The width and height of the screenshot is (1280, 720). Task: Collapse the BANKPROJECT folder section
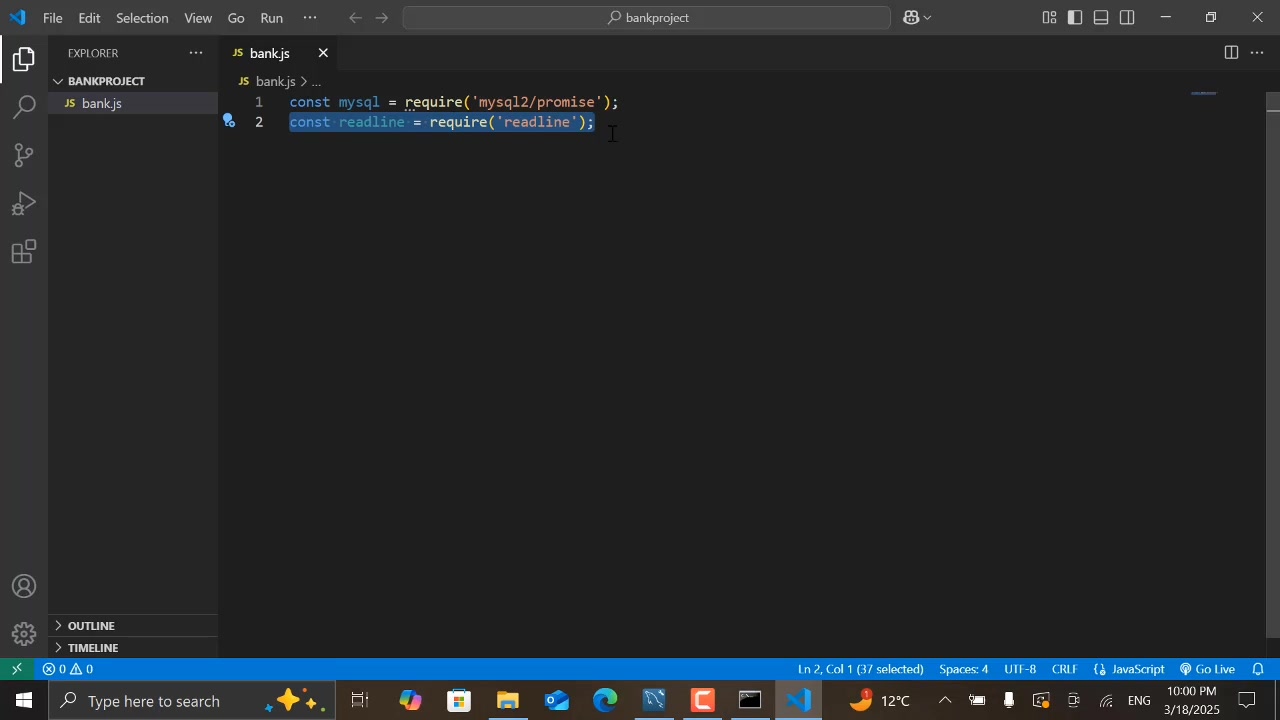133,81
